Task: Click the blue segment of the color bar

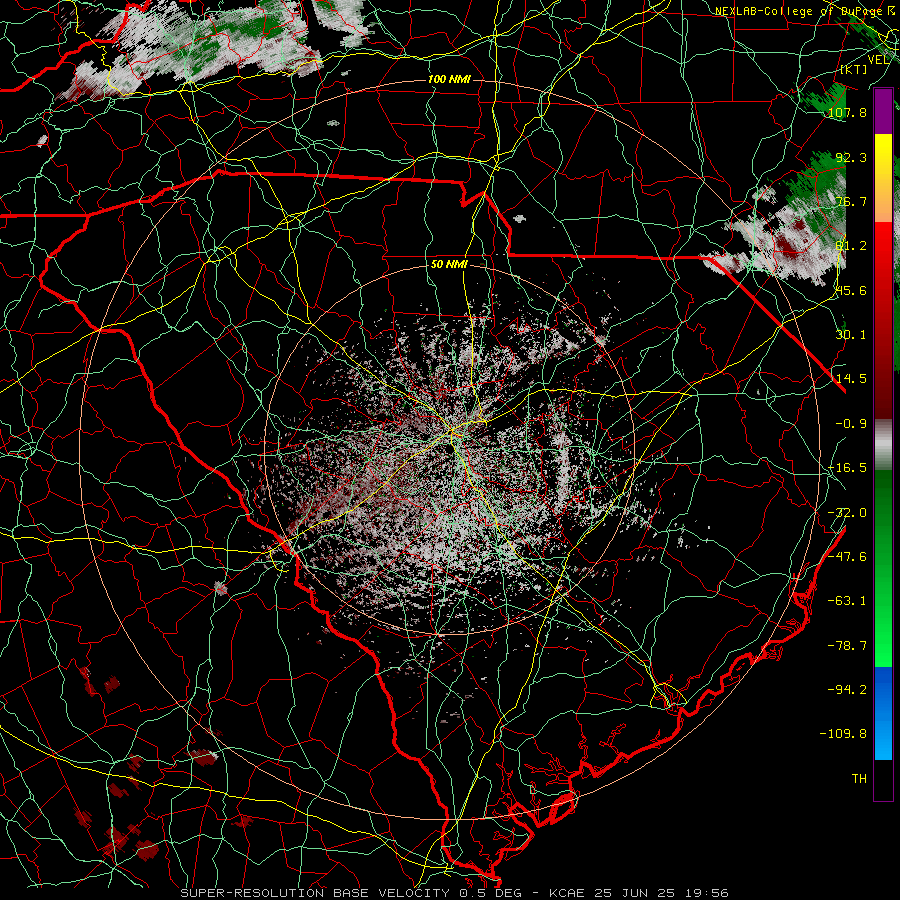Action: coord(883,713)
